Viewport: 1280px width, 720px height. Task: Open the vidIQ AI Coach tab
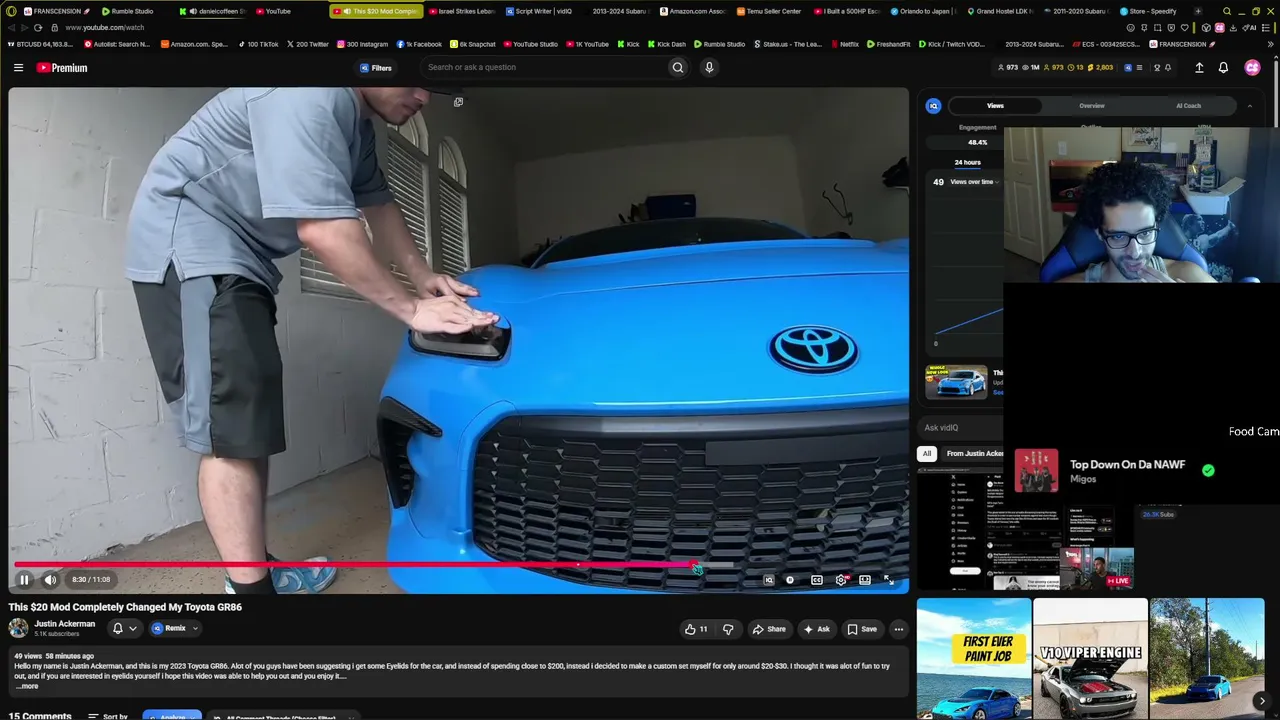pyautogui.click(x=1188, y=105)
